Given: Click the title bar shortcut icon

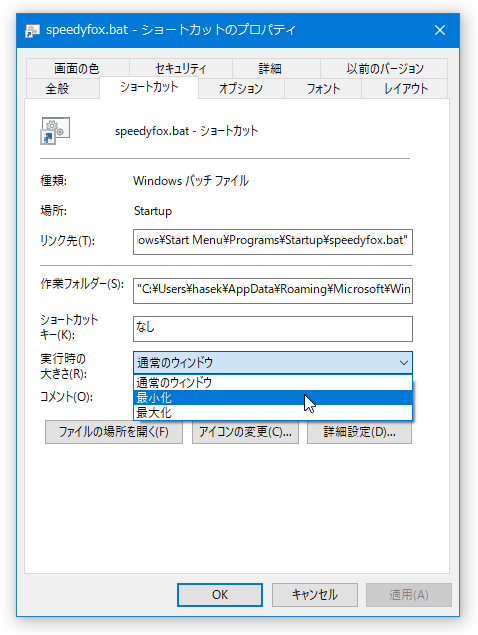Looking at the screenshot, I should coord(32,30).
